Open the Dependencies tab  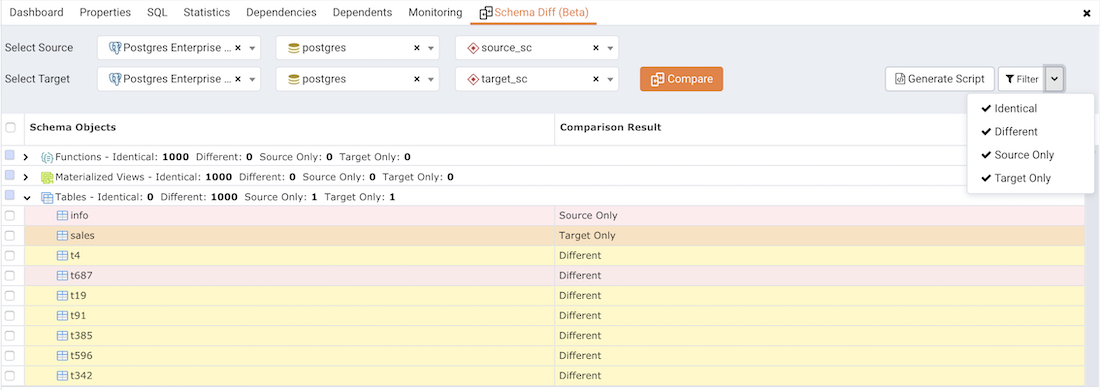(x=281, y=12)
